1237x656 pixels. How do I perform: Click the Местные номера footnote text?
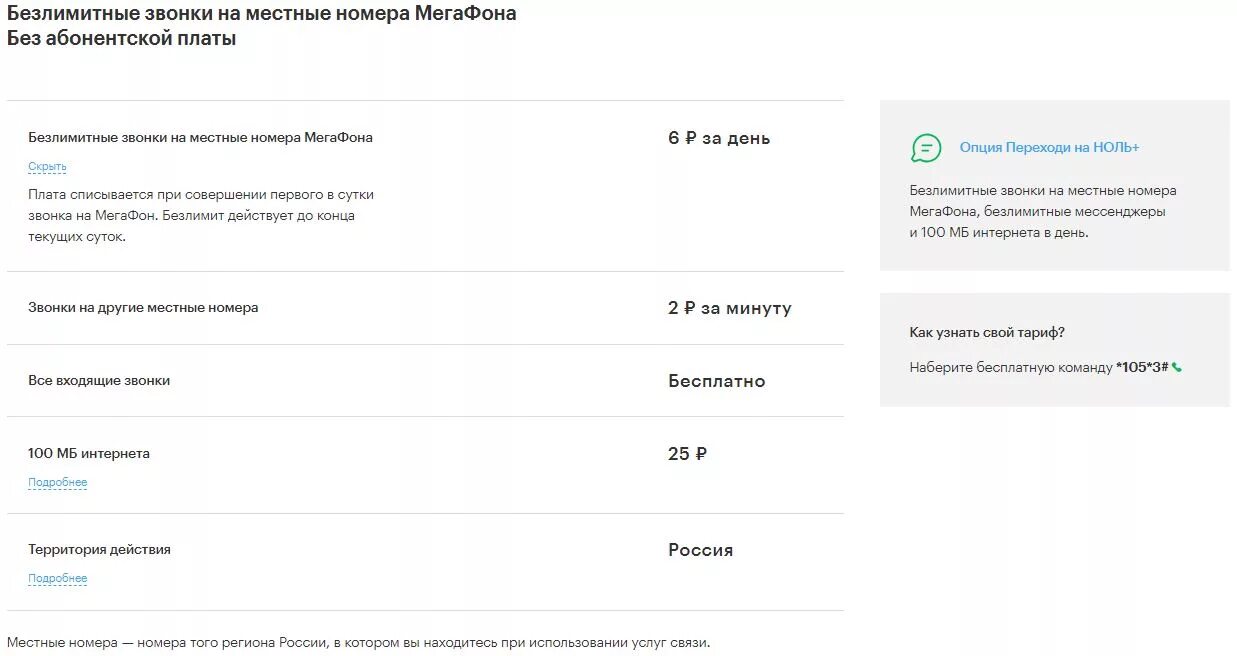[x=358, y=642]
